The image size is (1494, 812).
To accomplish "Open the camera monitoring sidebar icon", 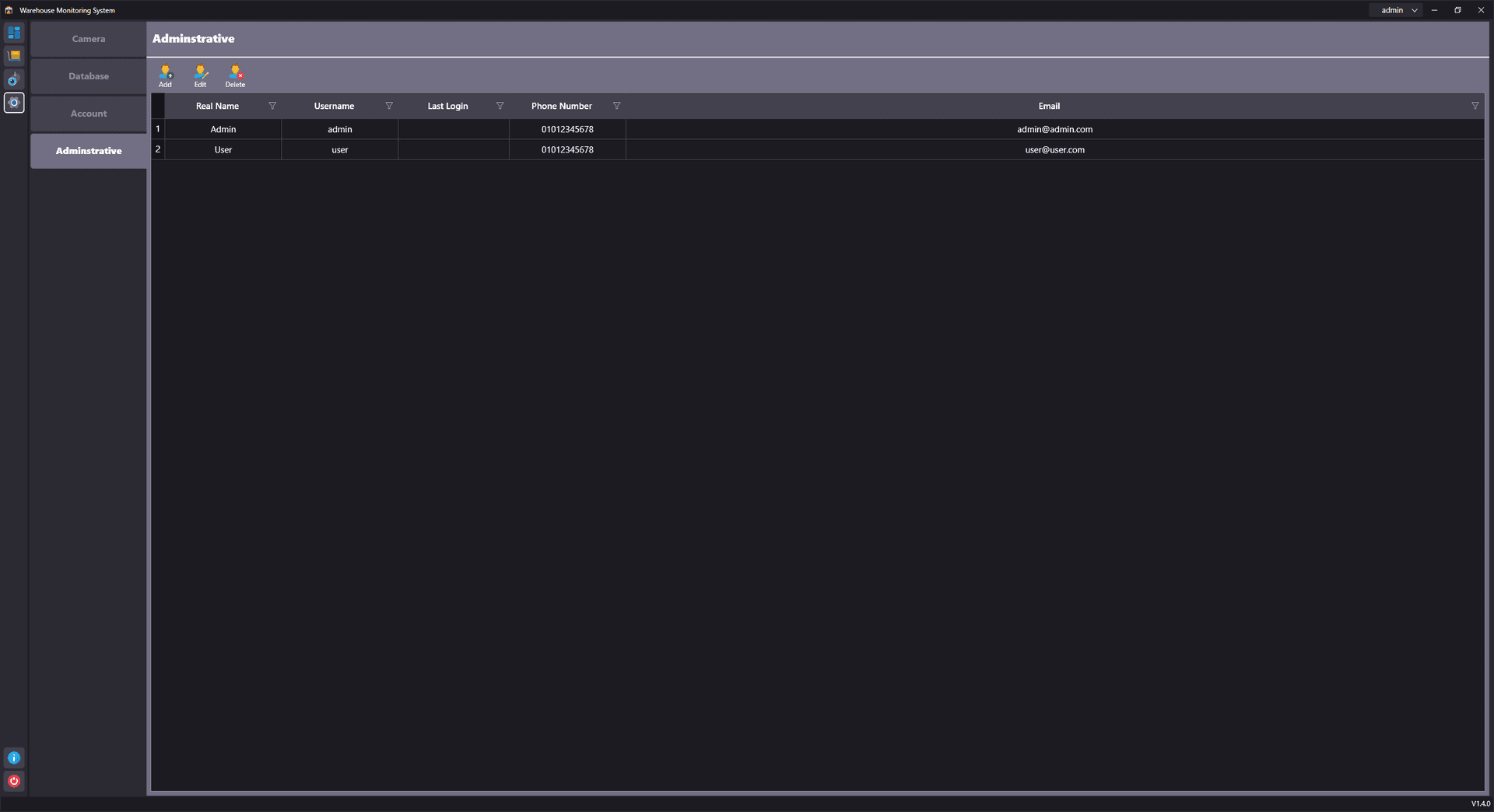I will 14,79.
